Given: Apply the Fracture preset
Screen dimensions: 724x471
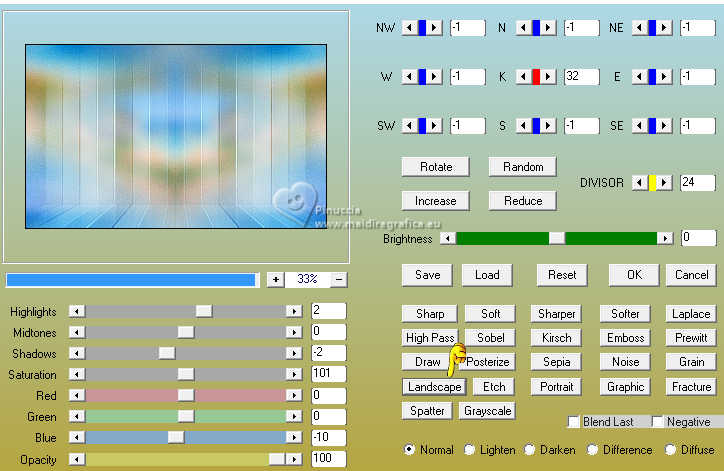Looking at the screenshot, I should point(691,387).
